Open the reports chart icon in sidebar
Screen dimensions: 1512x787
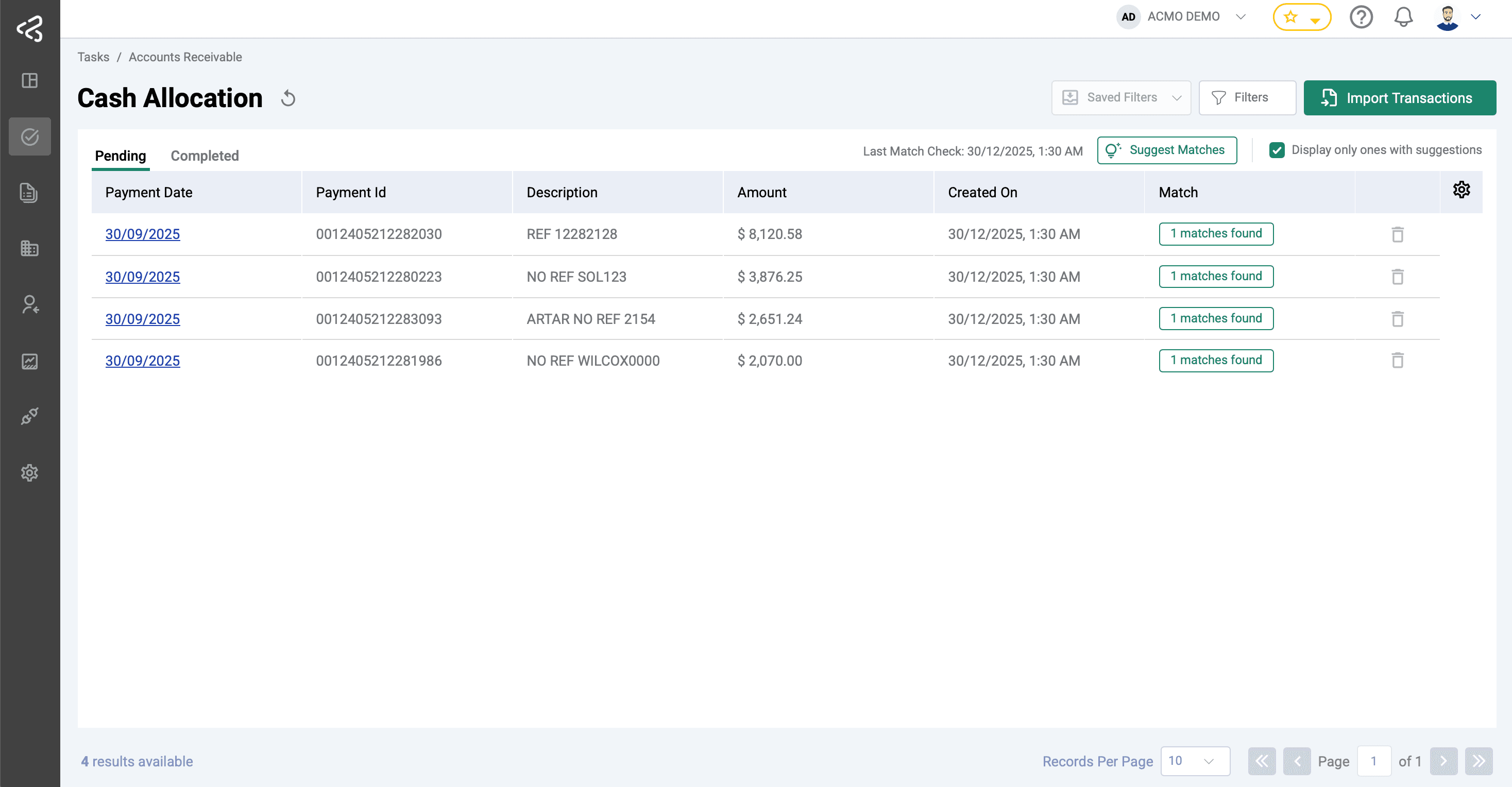tap(29, 362)
